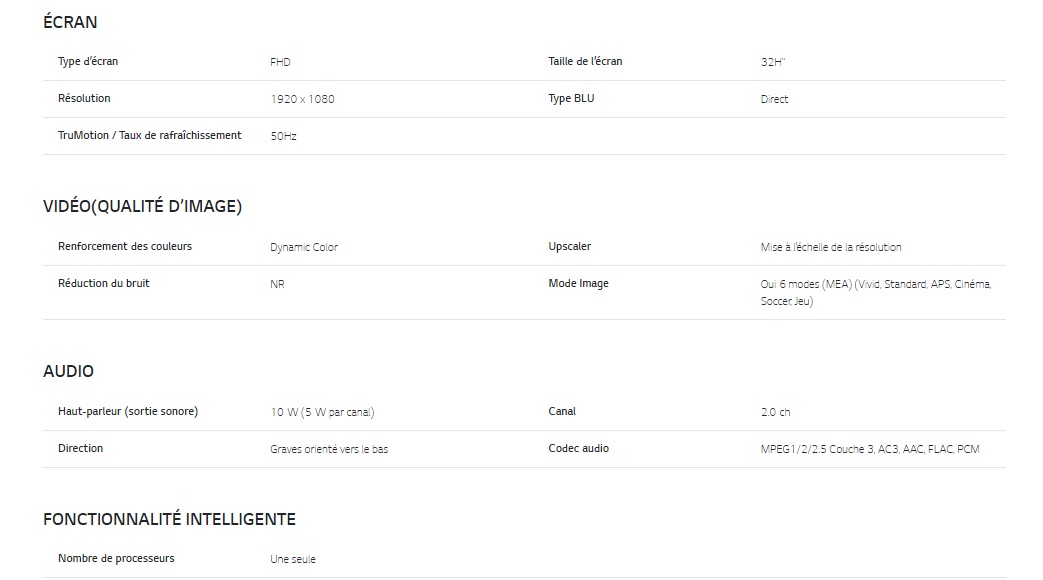The image size is (1043, 580).
Task: Select the 'Type d'écran' label
Action: click(88, 62)
